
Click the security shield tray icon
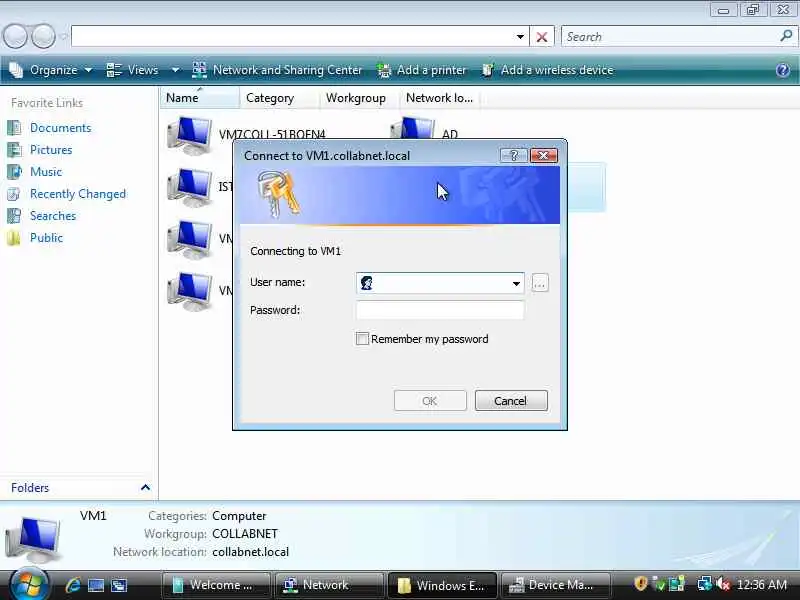click(x=640, y=584)
